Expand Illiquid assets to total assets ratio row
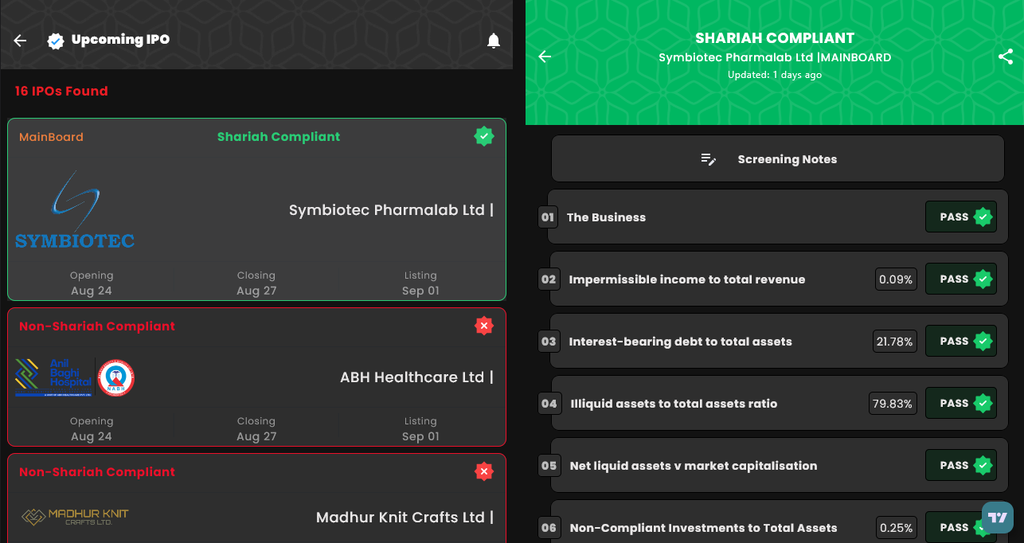1024x543 pixels. pyautogui.click(x=778, y=403)
